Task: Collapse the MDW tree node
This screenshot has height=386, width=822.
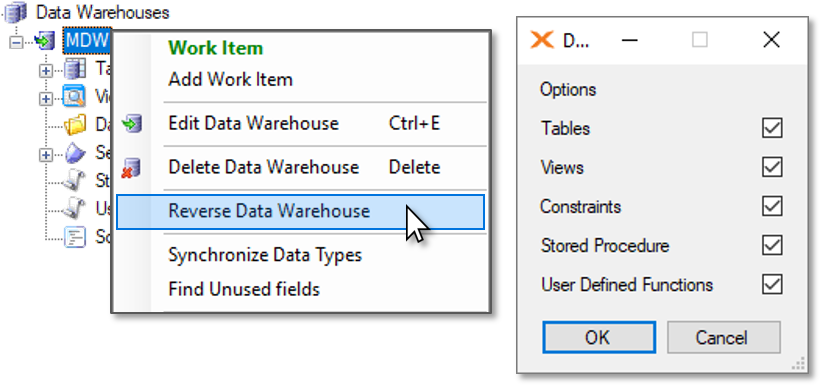Action: [x=16, y=41]
